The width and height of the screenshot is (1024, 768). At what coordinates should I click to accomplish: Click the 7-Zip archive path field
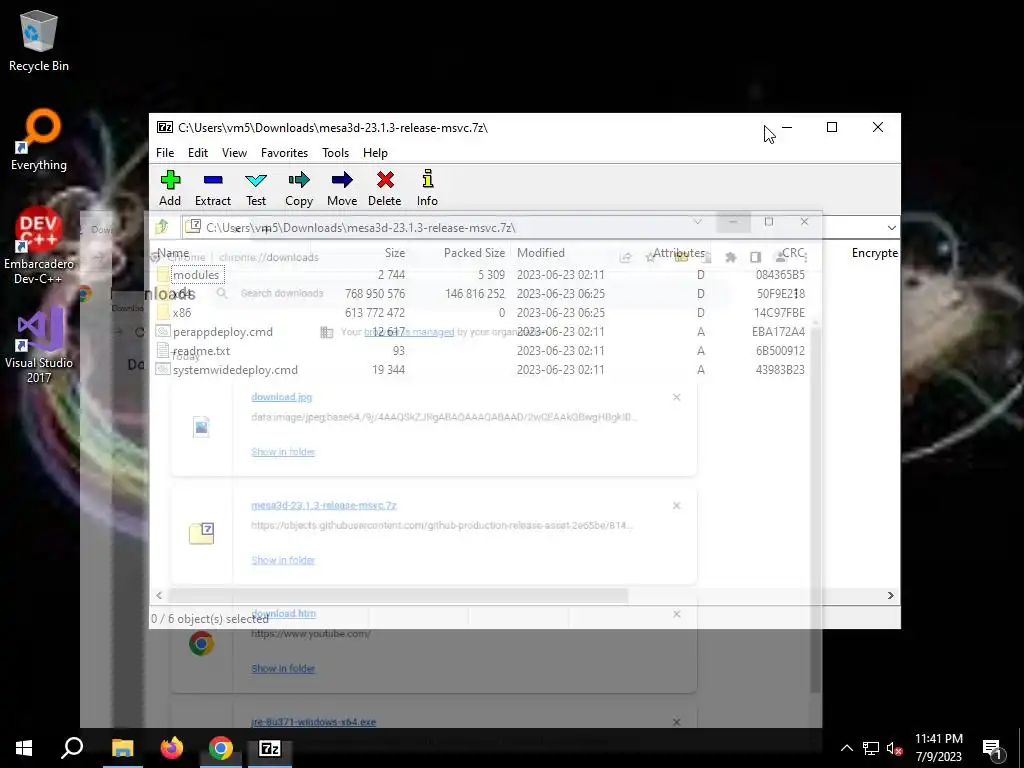(x=532, y=227)
